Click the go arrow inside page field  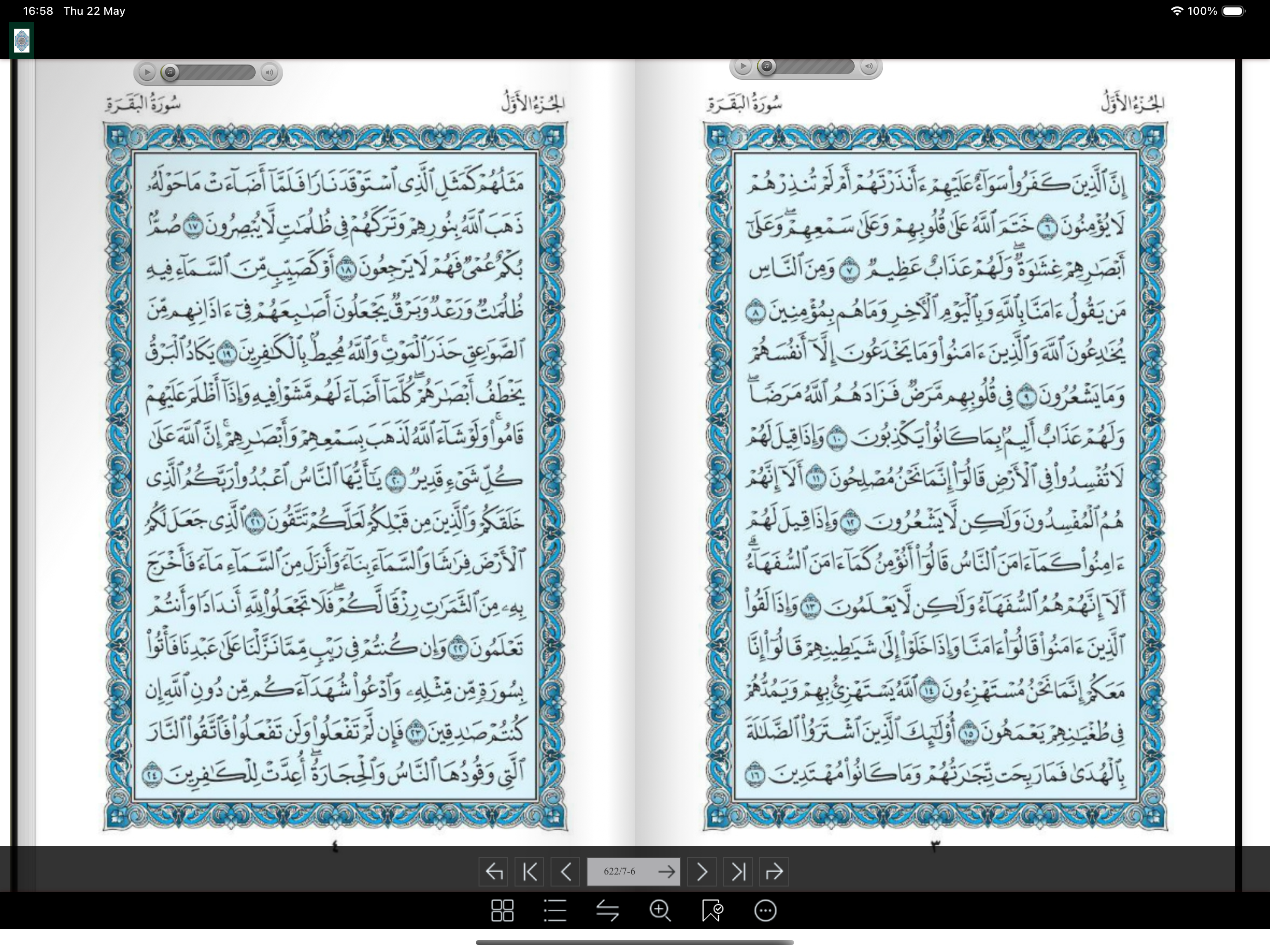coord(666,872)
